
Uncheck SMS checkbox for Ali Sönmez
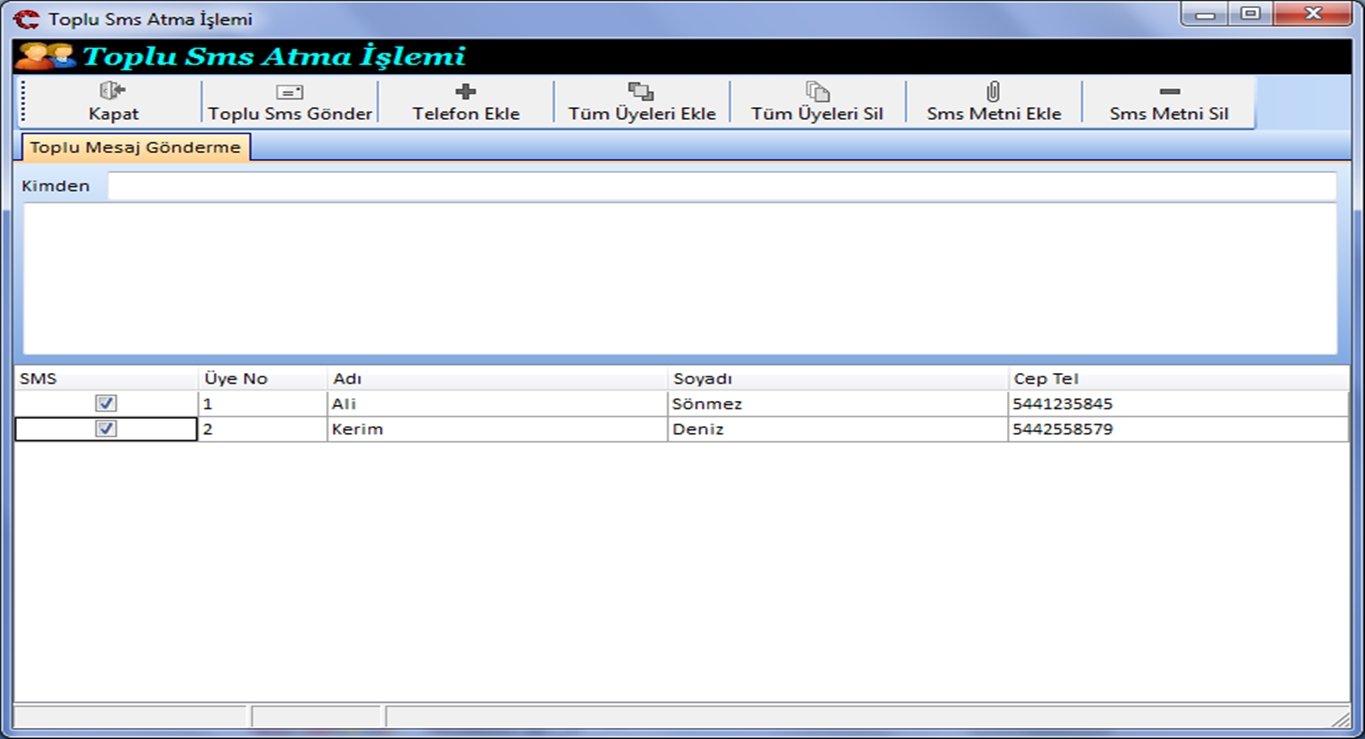tap(106, 403)
